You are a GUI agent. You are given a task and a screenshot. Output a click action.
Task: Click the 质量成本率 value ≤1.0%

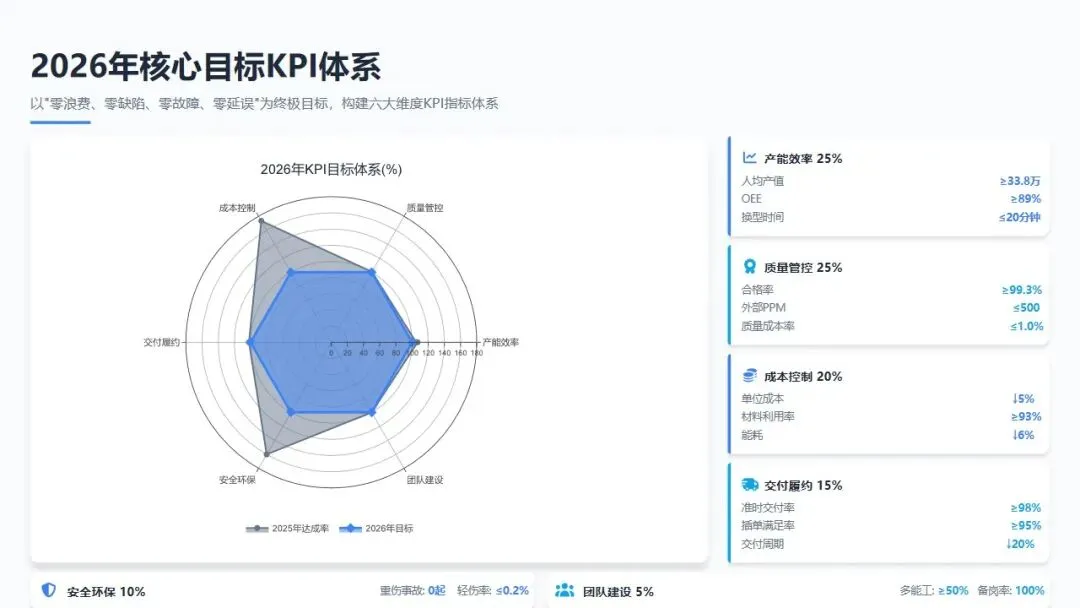1026,326
